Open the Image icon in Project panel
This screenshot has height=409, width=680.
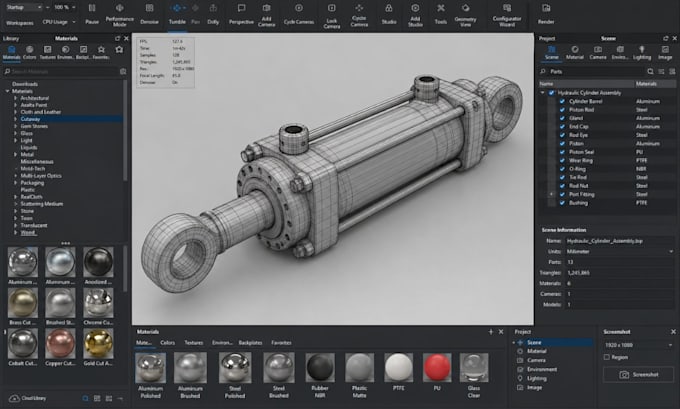665,49
